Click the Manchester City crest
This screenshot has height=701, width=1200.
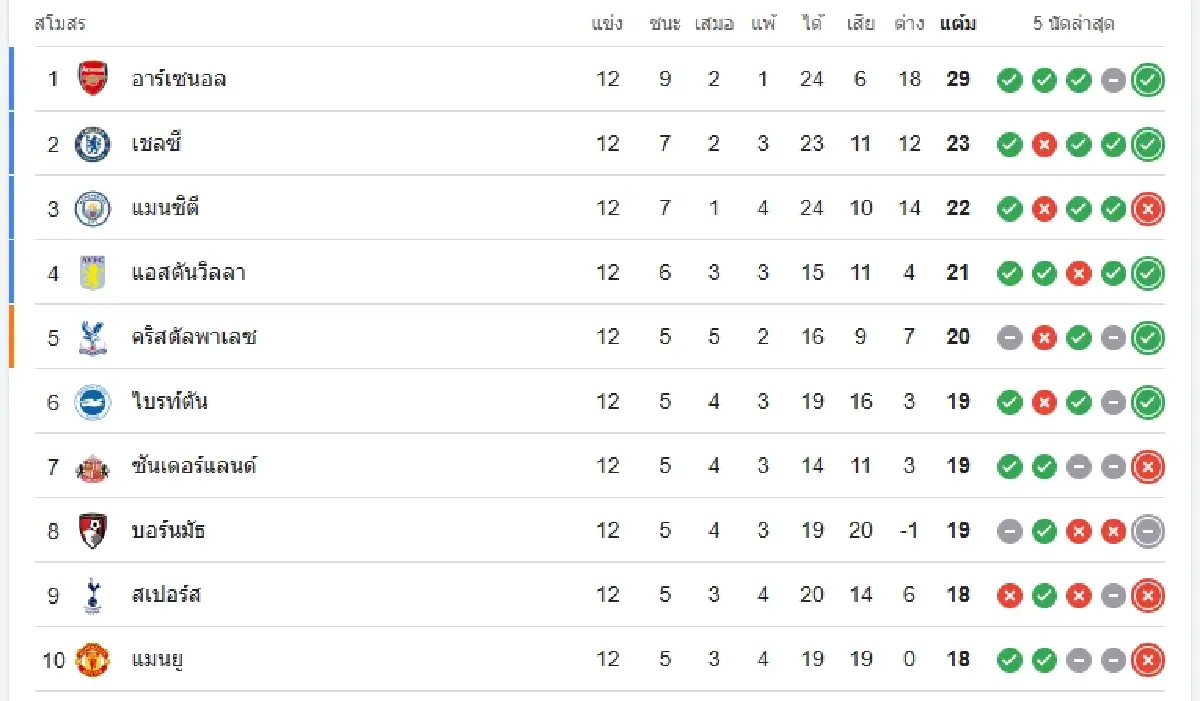[x=93, y=208]
